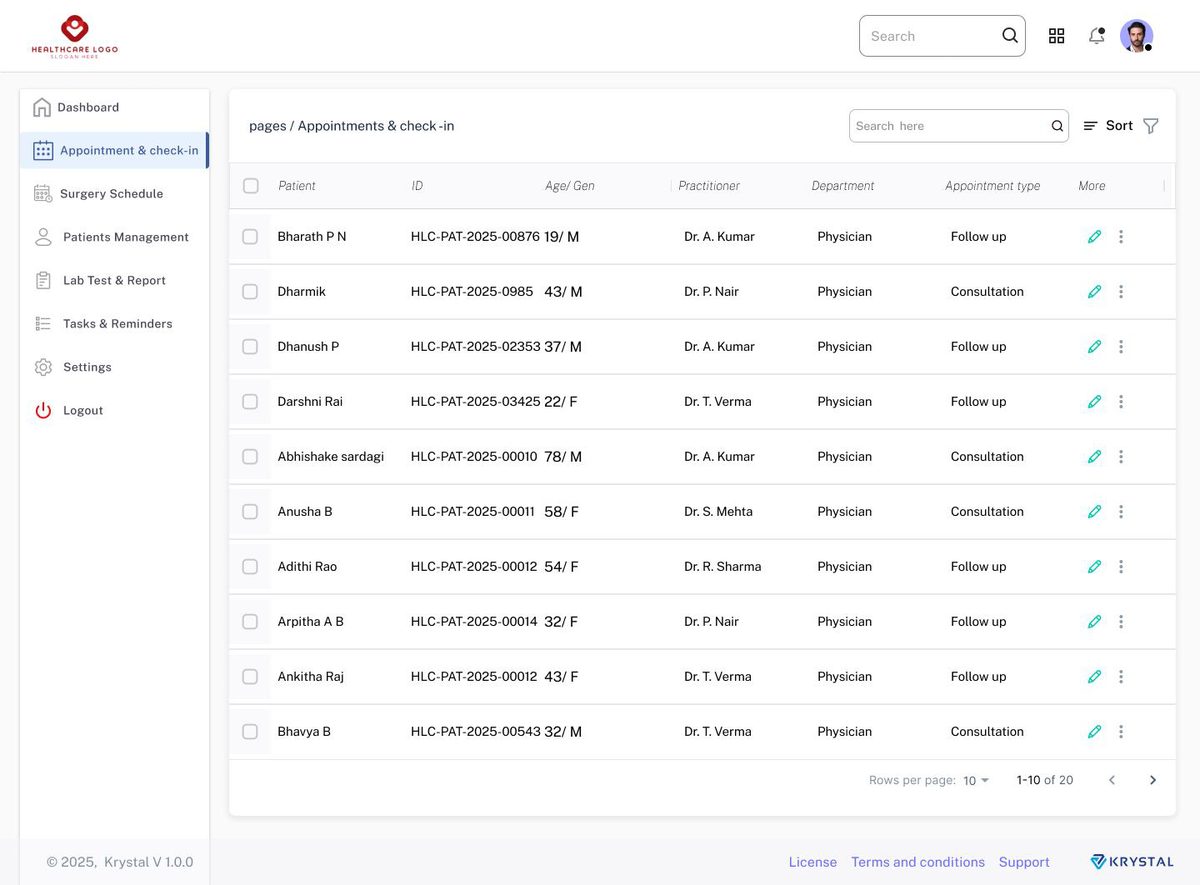Focus the "Search here" table field
Screen dimensions: 1200x885
959,126
